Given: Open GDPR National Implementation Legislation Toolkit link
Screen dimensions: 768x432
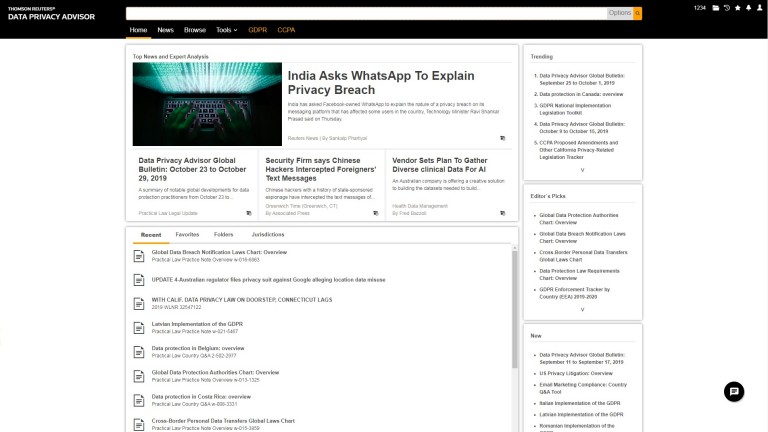Looking at the screenshot, I should tap(575, 109).
